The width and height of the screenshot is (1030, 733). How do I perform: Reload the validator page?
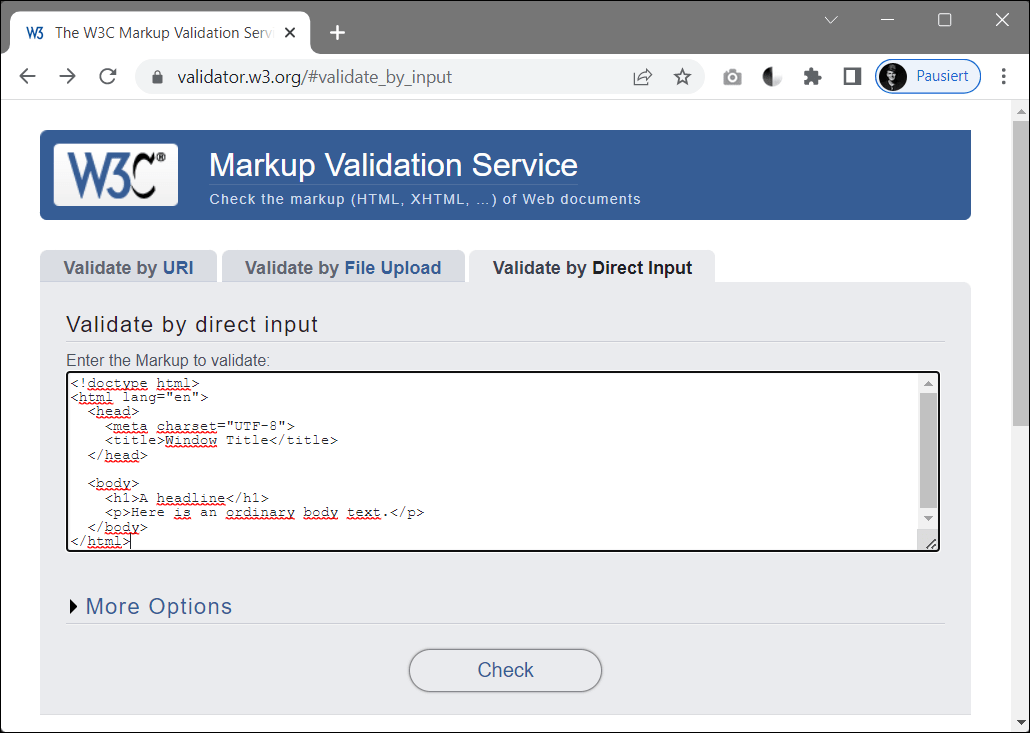pos(107,76)
